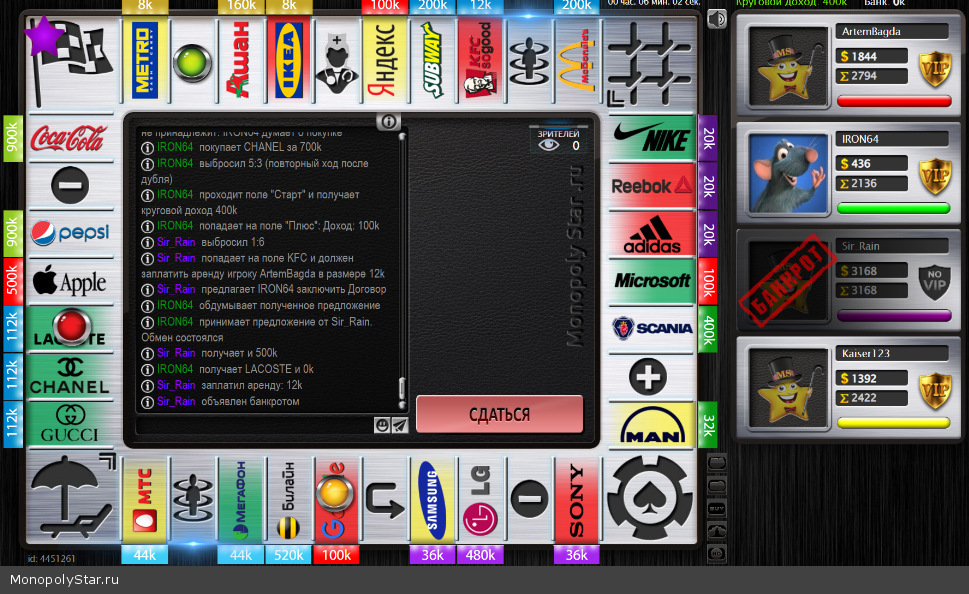This screenshot has width=969, height=594.
Task: Click the turn-arrow cell beside SAMSUNG
Action: click(x=385, y=501)
